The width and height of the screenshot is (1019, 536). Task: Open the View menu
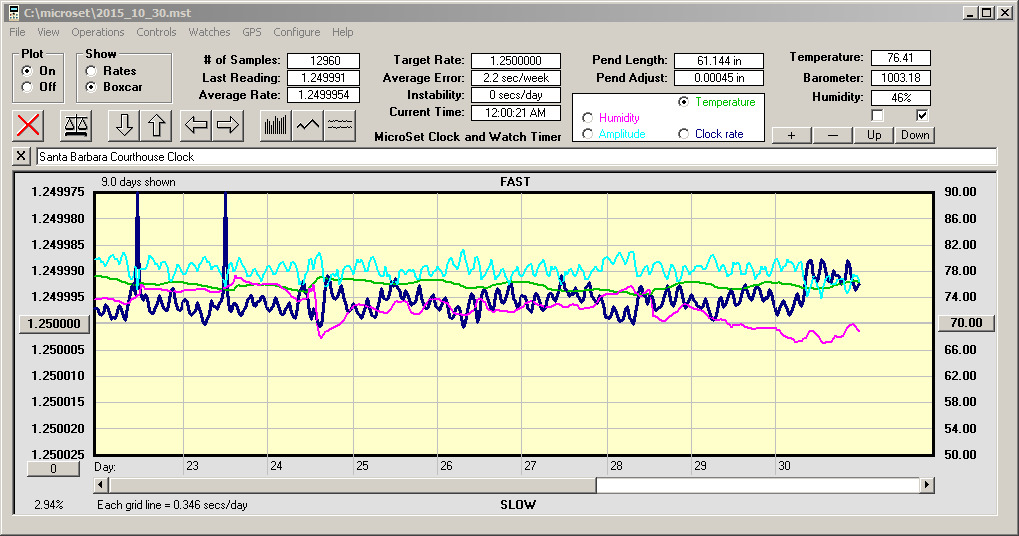pos(48,32)
